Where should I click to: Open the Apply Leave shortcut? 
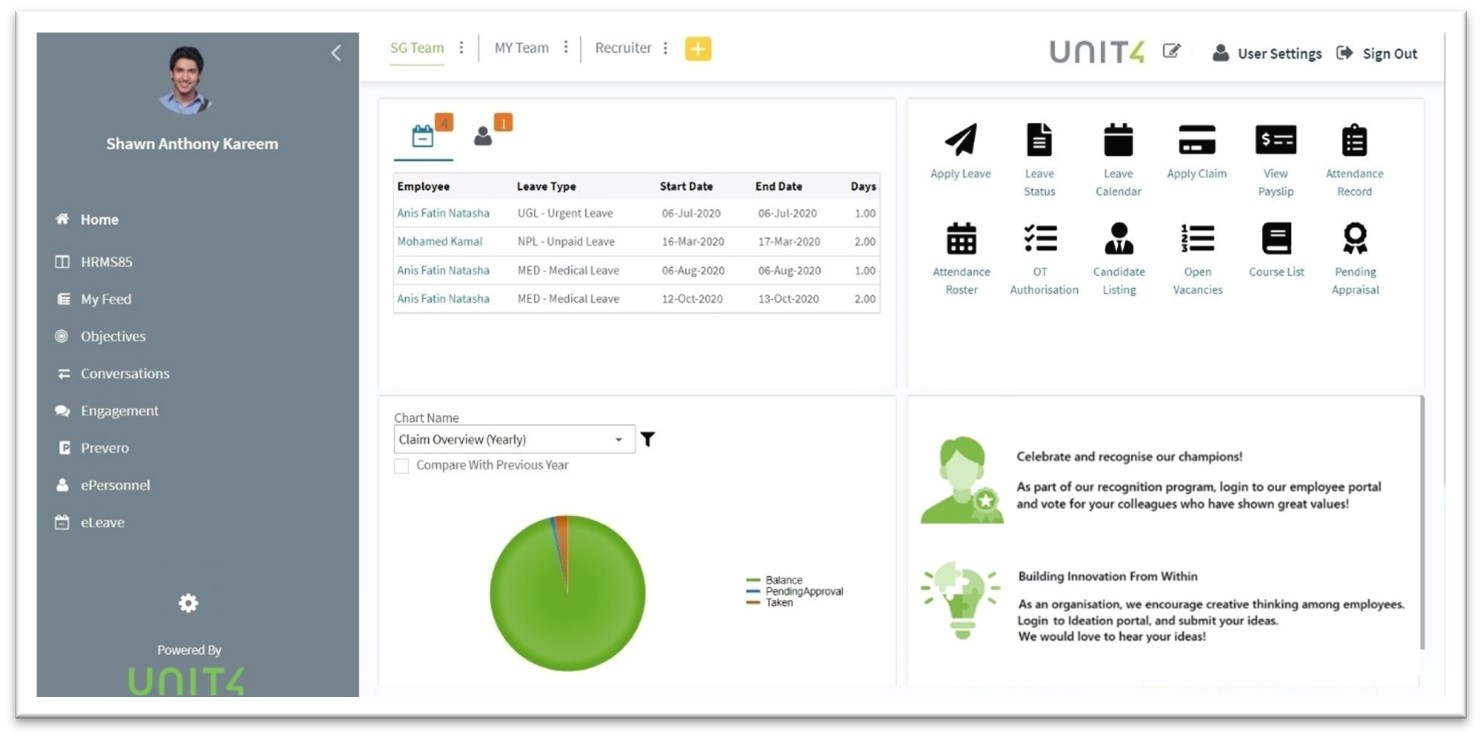(x=960, y=152)
